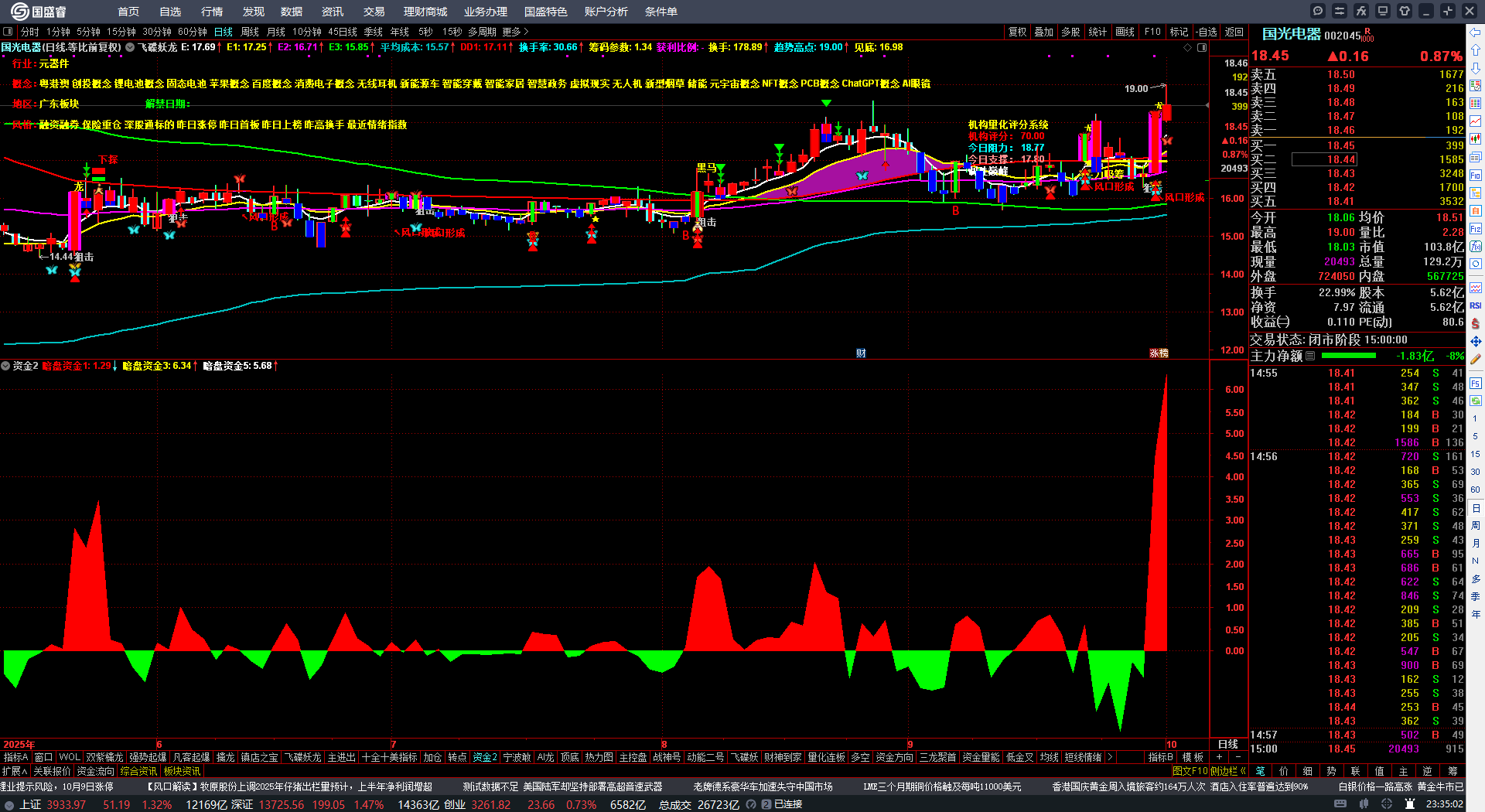The image size is (1485, 812).
Task: Switch to the 笔 tick detail view
Action: click(x=1260, y=771)
